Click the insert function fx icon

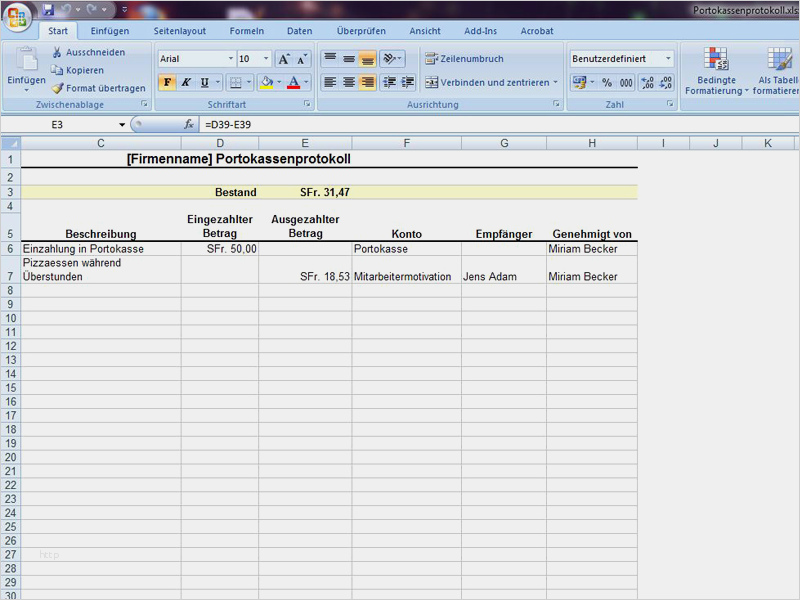tap(189, 125)
